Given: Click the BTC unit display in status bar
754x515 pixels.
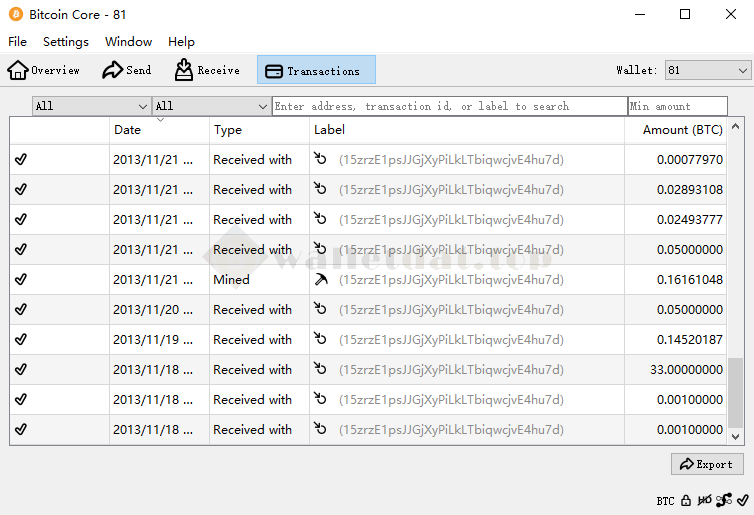Looking at the screenshot, I should click(x=665, y=500).
